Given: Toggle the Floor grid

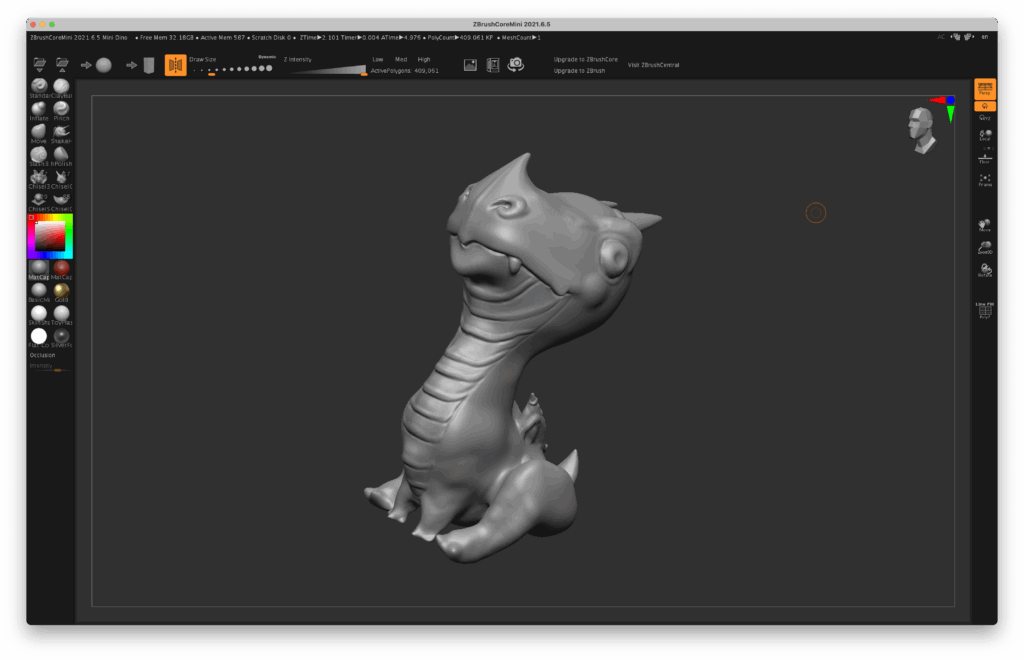Looking at the screenshot, I should pyautogui.click(x=985, y=158).
